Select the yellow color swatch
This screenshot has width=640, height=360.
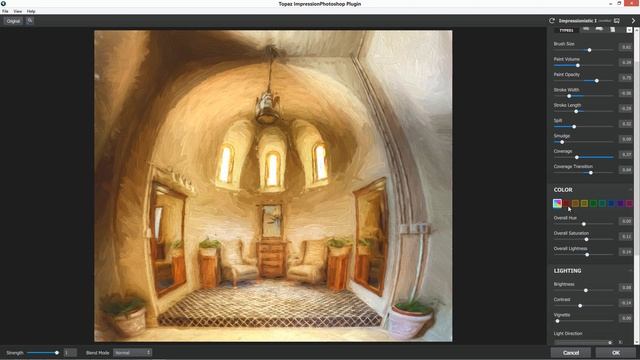584,203
